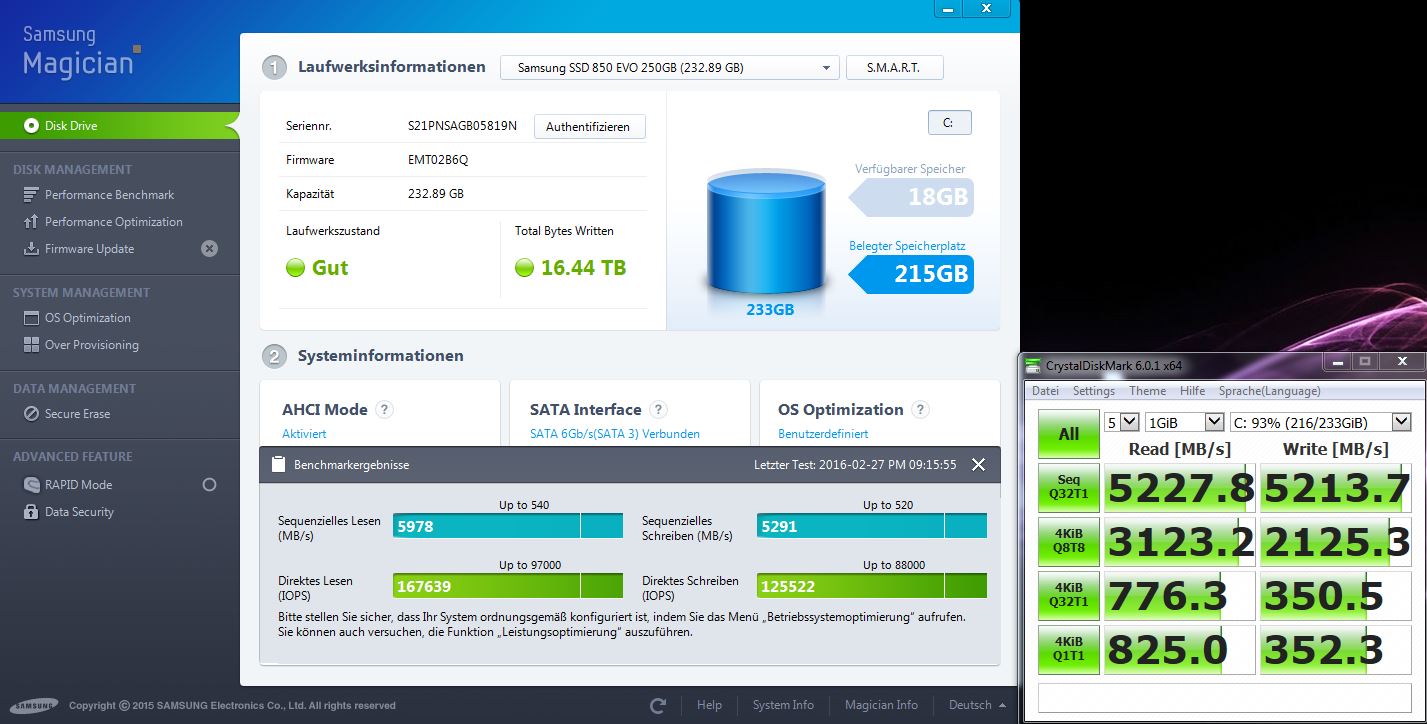
Task: Click the Benchmarkergebnisse clipboard icon
Action: click(x=278, y=464)
